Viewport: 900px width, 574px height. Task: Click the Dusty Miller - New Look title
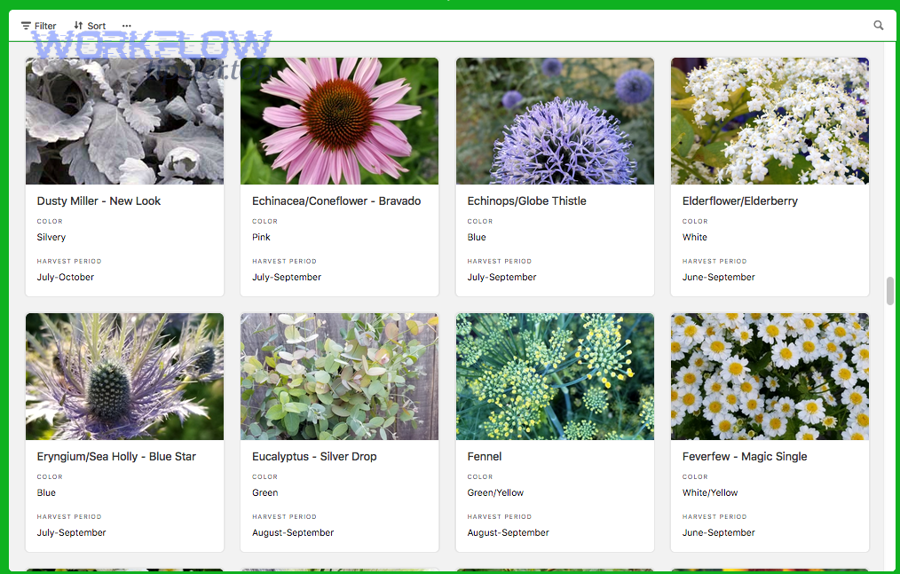click(99, 201)
